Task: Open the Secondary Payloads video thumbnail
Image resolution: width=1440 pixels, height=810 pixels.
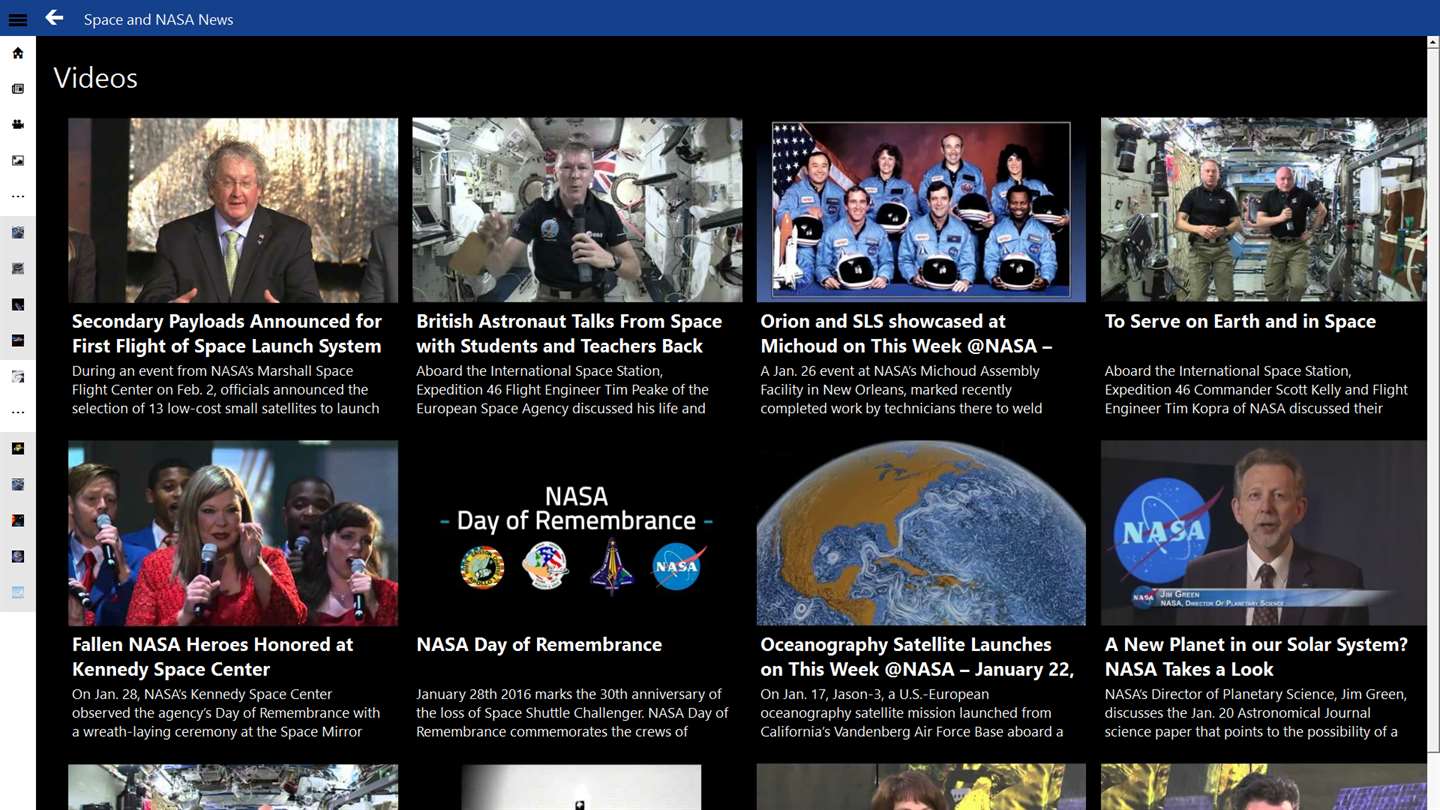Action: coord(233,210)
